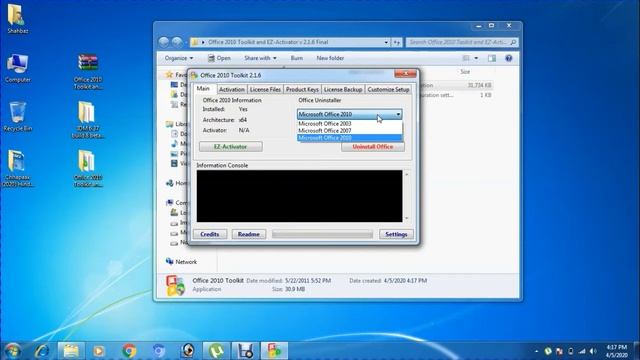Open the Windows Start menu orb
The width and height of the screenshot is (640, 360).
point(13,351)
